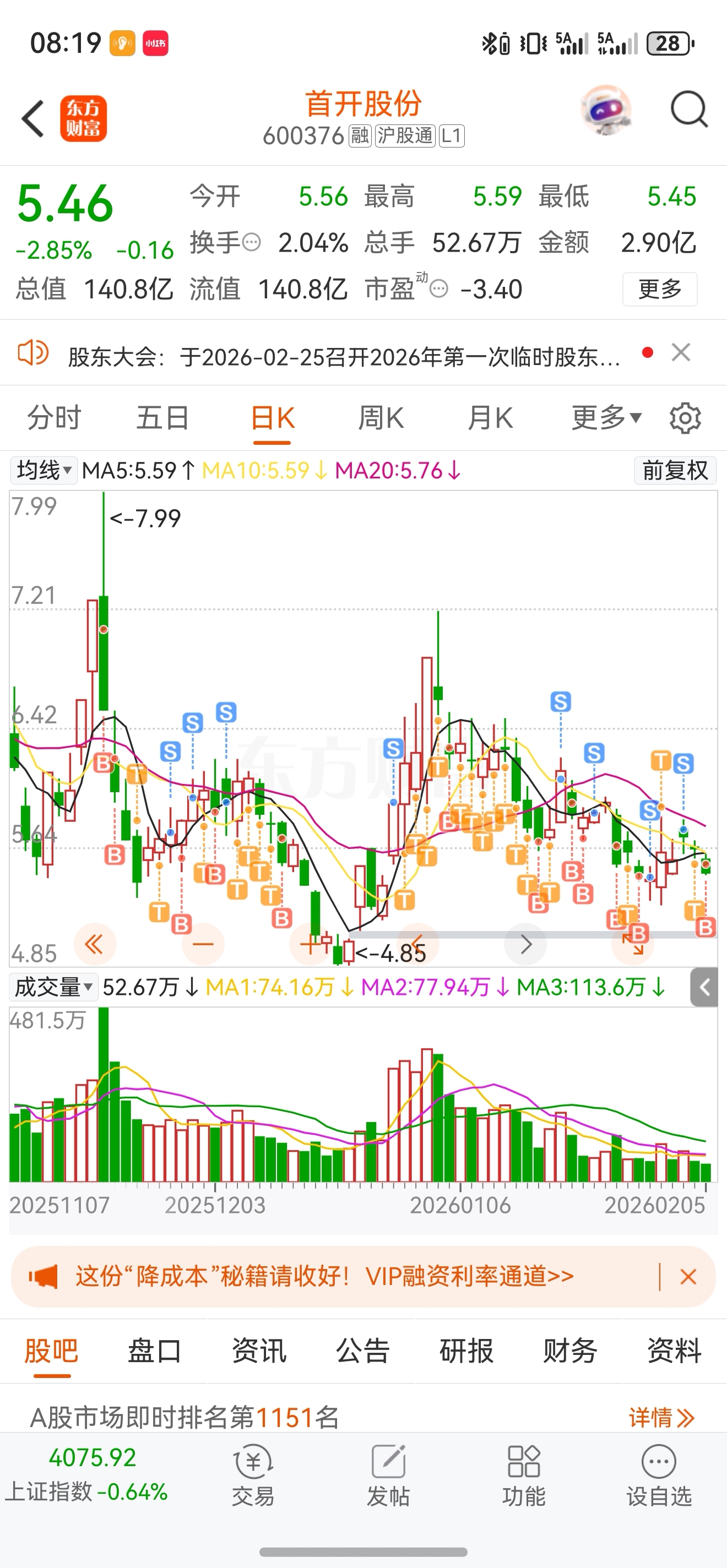Open the 发帖 post icon

pos(388,1476)
